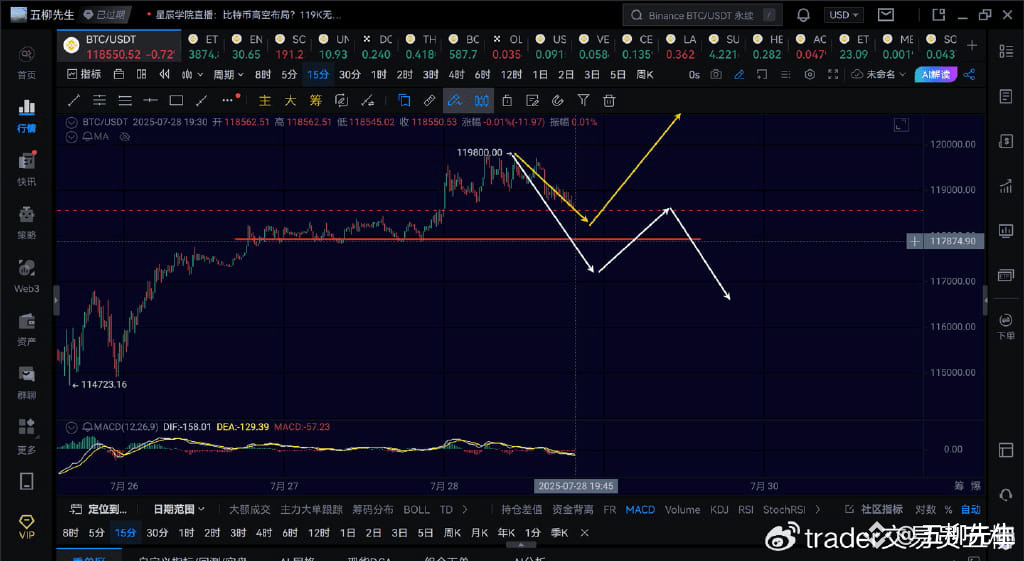Add a new ticker tab with plus
This screenshot has width=1024, height=561.
tap(972, 45)
